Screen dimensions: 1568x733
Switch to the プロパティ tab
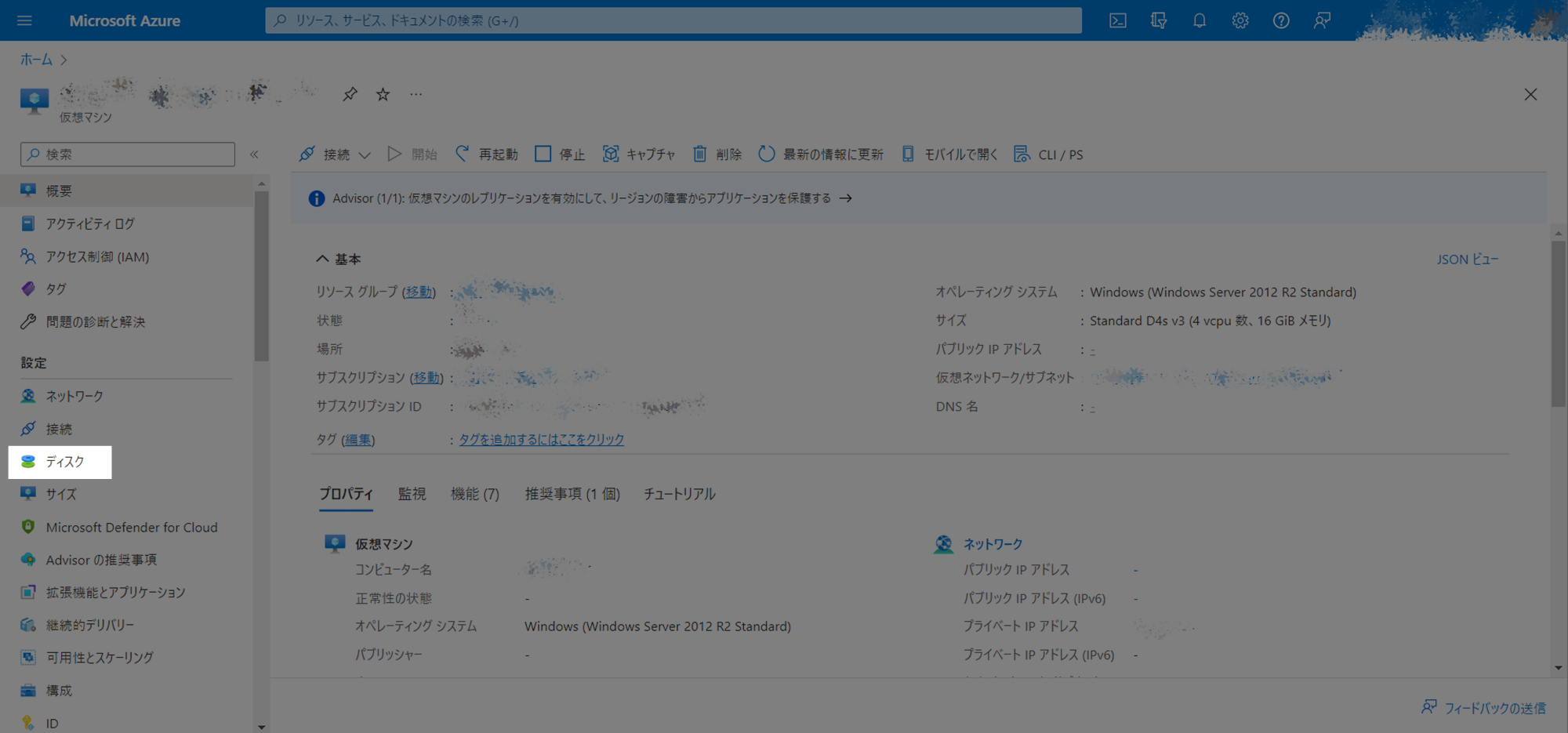tap(346, 494)
